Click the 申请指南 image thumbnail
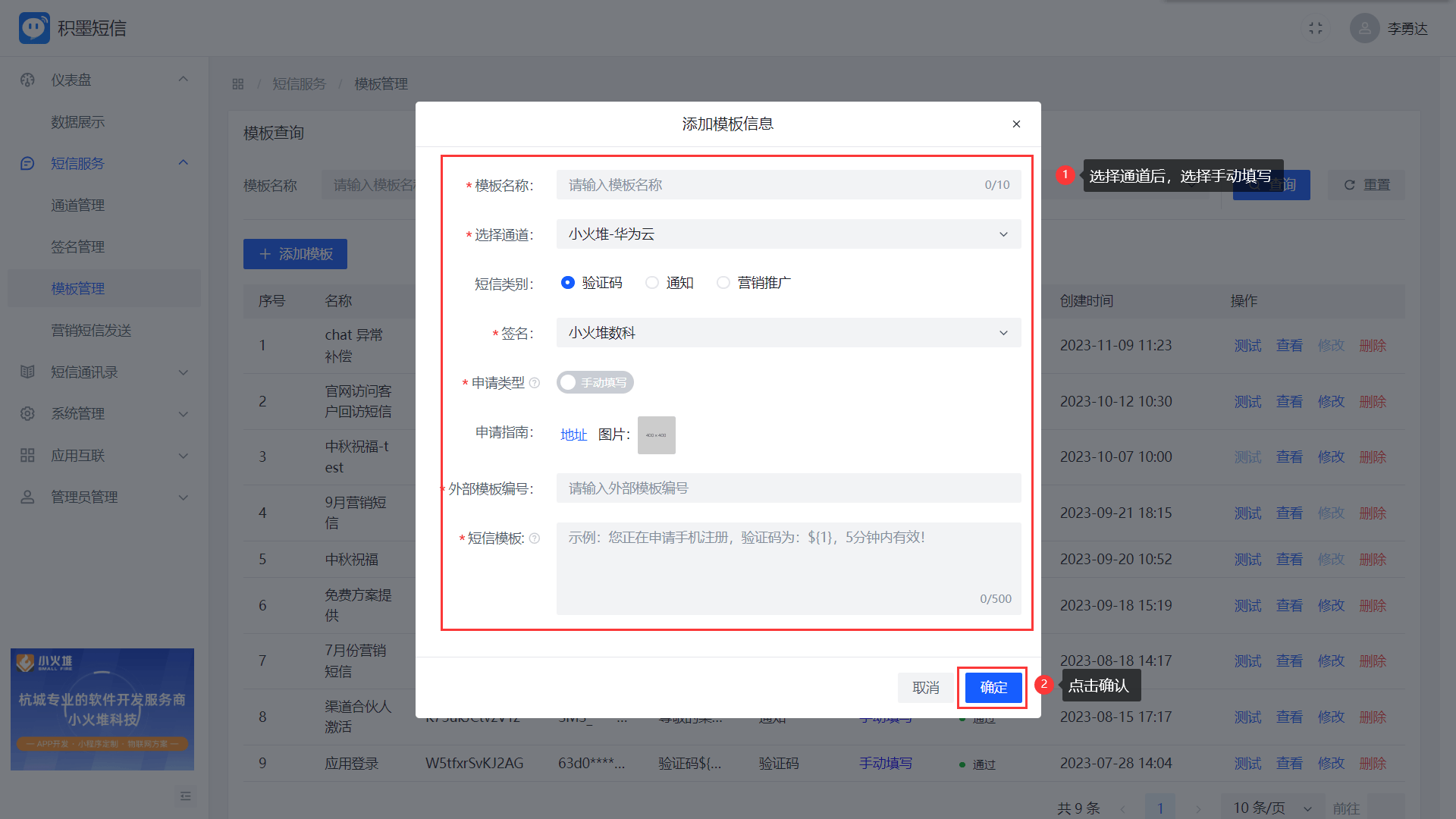Viewport: 1456px width, 819px height. click(x=656, y=435)
